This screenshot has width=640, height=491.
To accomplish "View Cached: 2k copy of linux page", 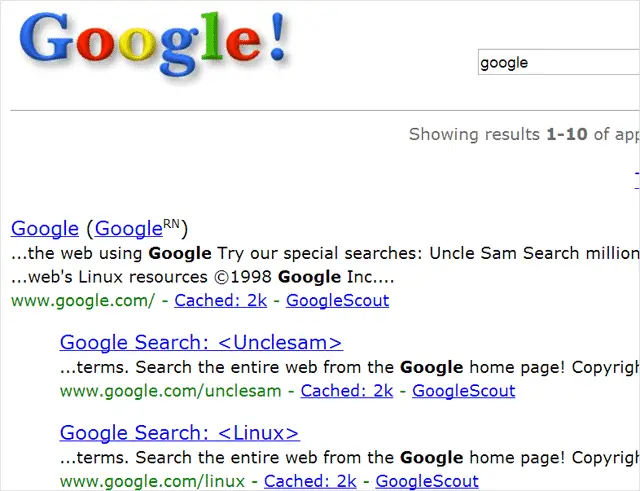I will (310, 482).
